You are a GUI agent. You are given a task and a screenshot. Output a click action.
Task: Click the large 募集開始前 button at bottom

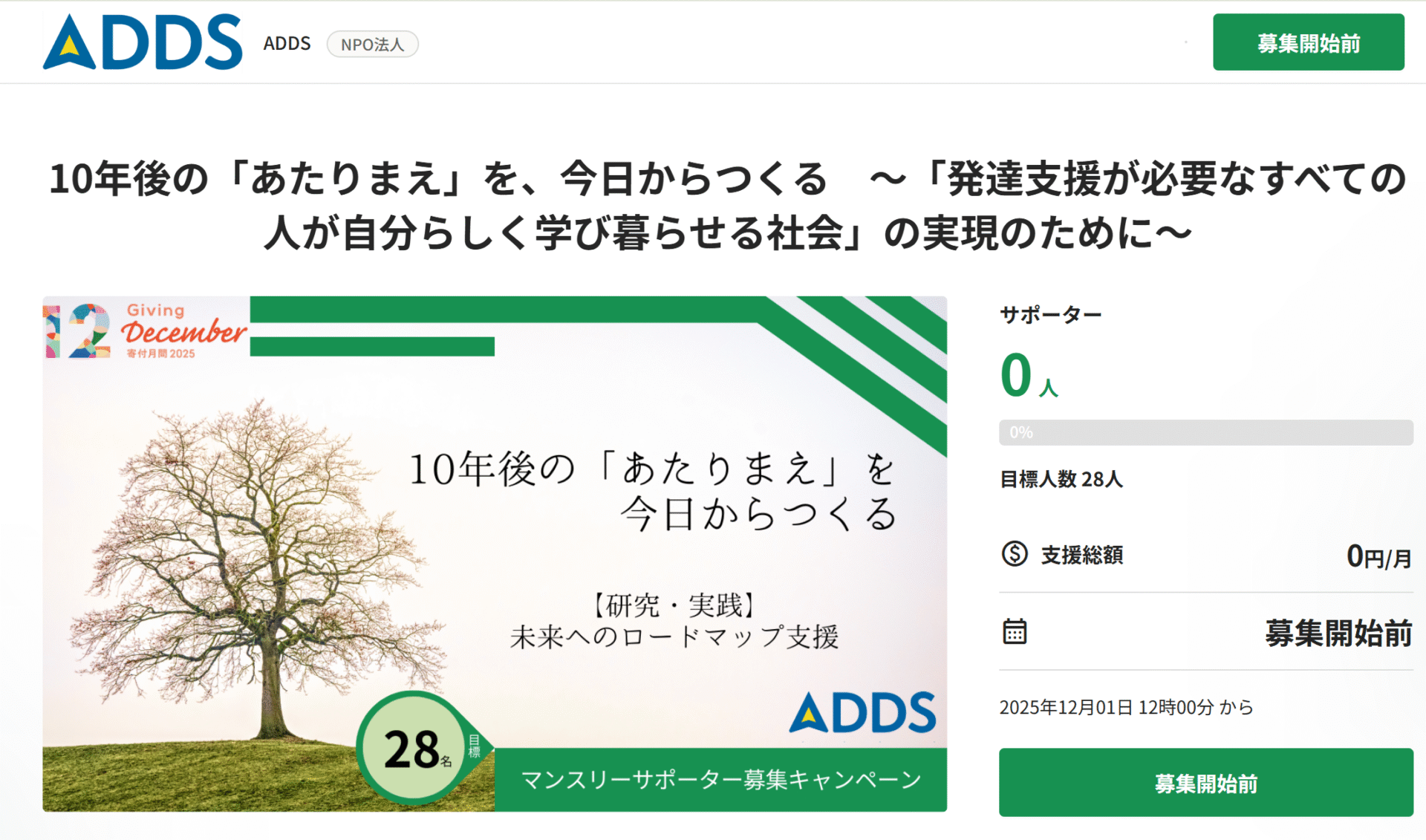tap(1205, 783)
